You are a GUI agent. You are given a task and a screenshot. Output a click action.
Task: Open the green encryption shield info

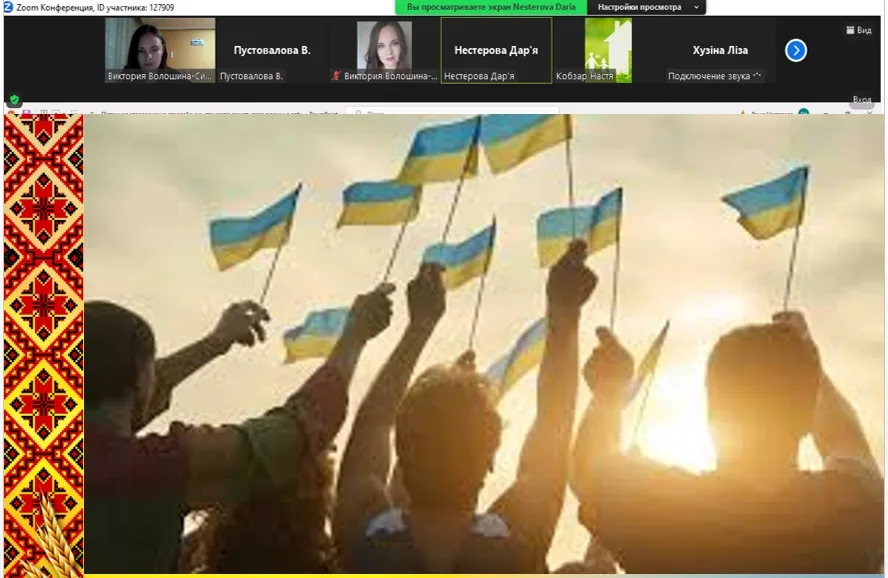point(14,100)
